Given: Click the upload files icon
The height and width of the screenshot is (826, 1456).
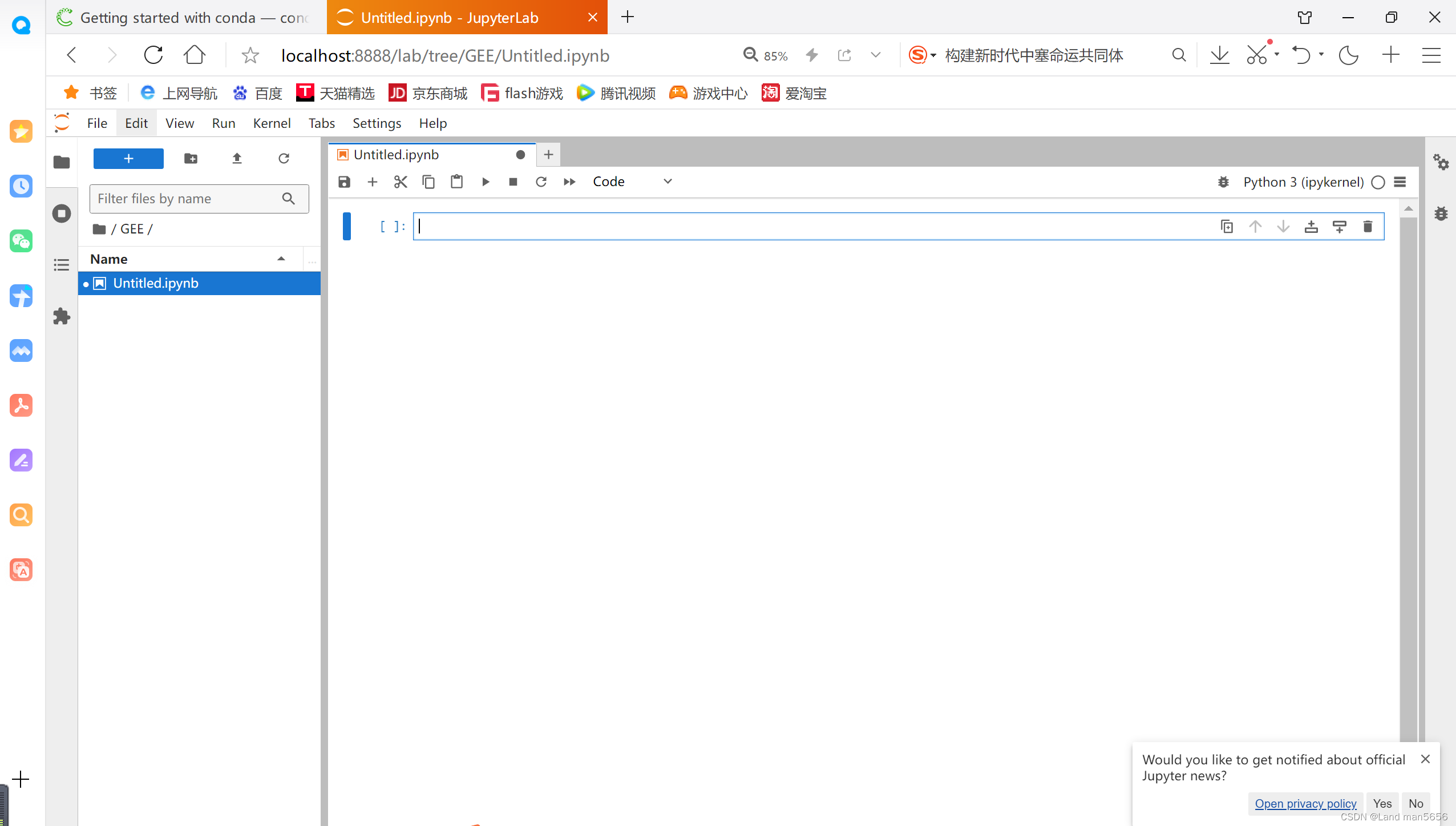Looking at the screenshot, I should pos(237,158).
